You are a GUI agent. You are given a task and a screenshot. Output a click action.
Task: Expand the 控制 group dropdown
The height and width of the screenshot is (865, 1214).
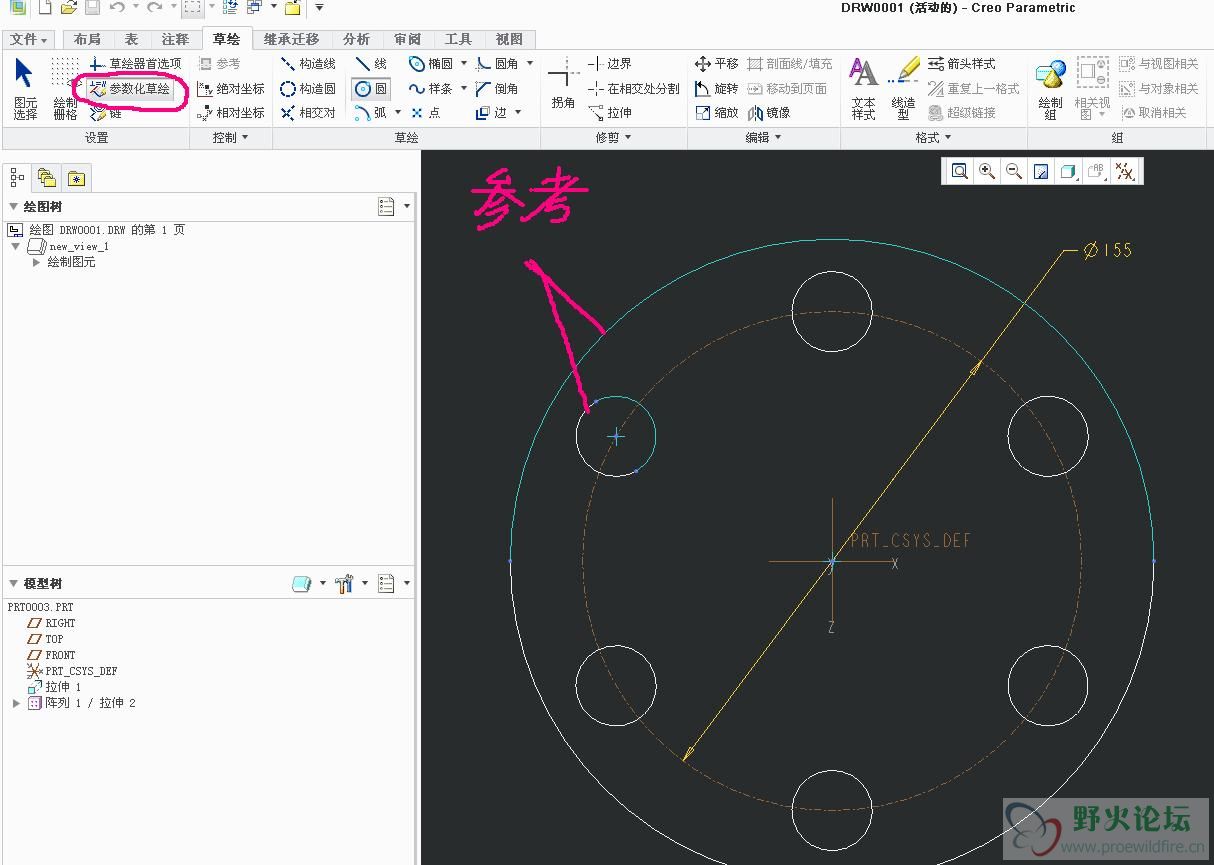pos(230,138)
